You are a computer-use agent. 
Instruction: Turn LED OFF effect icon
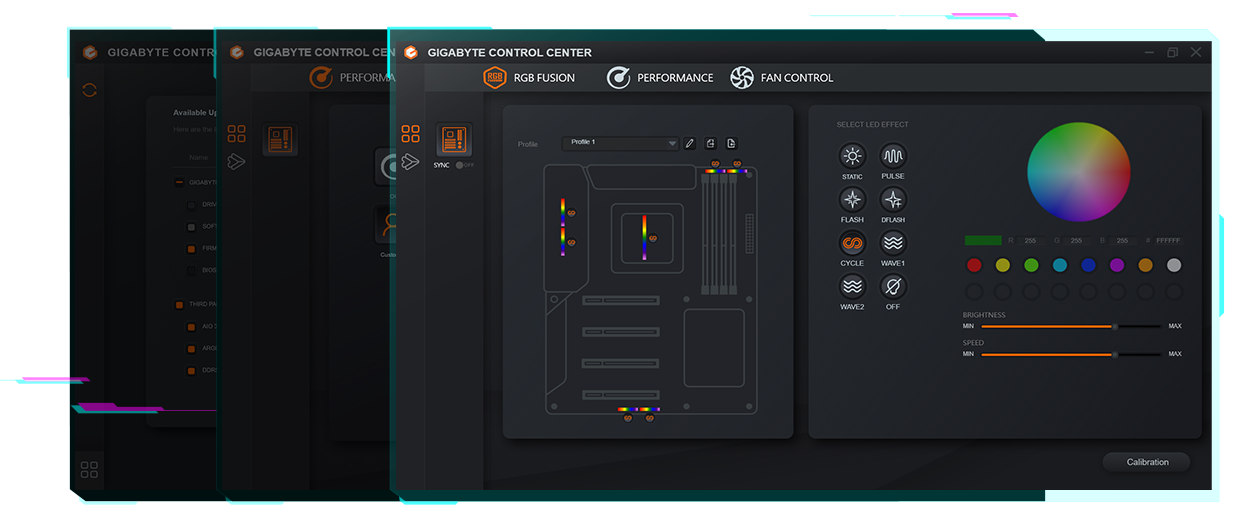pos(893,286)
